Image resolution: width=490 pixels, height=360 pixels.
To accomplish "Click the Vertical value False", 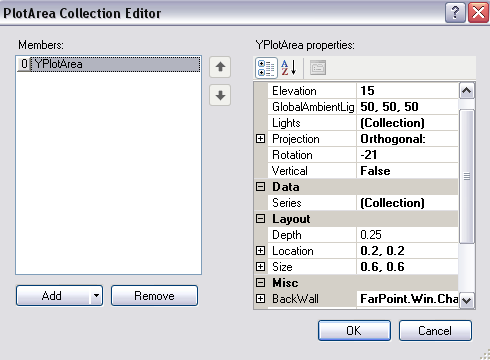I will [x=408, y=171].
